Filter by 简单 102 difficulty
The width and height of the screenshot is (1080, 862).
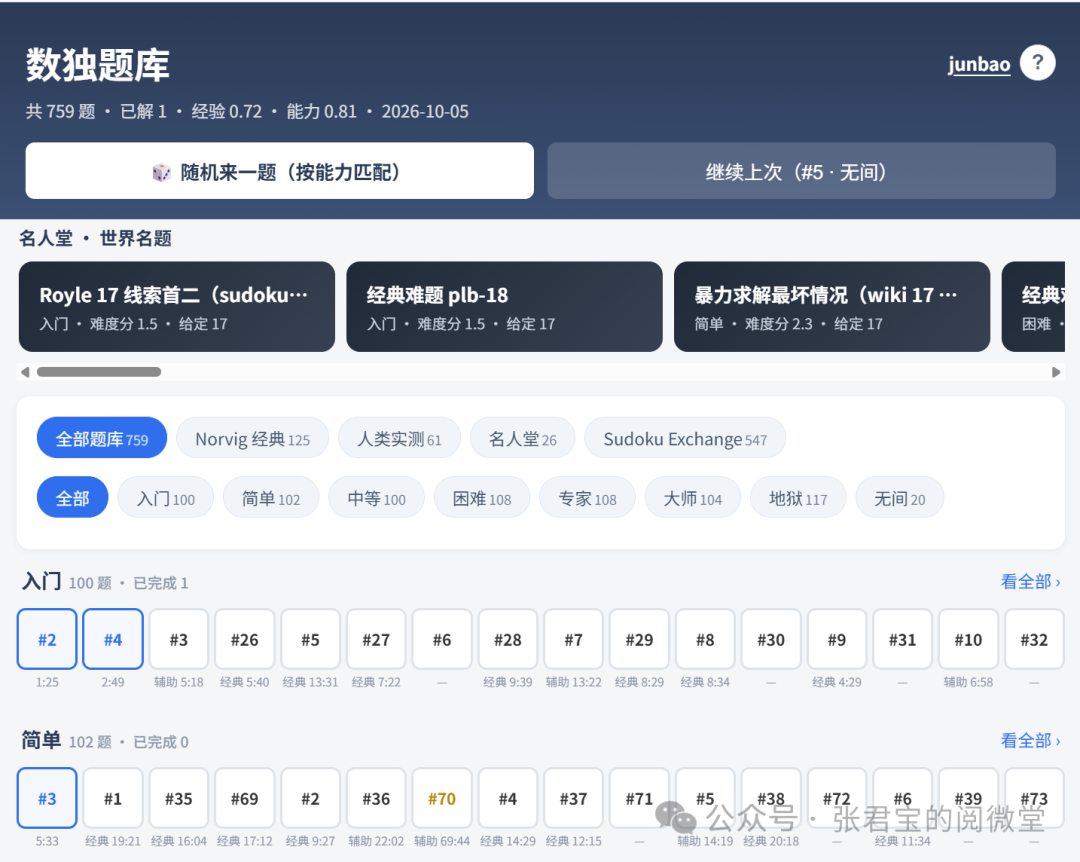click(x=271, y=497)
